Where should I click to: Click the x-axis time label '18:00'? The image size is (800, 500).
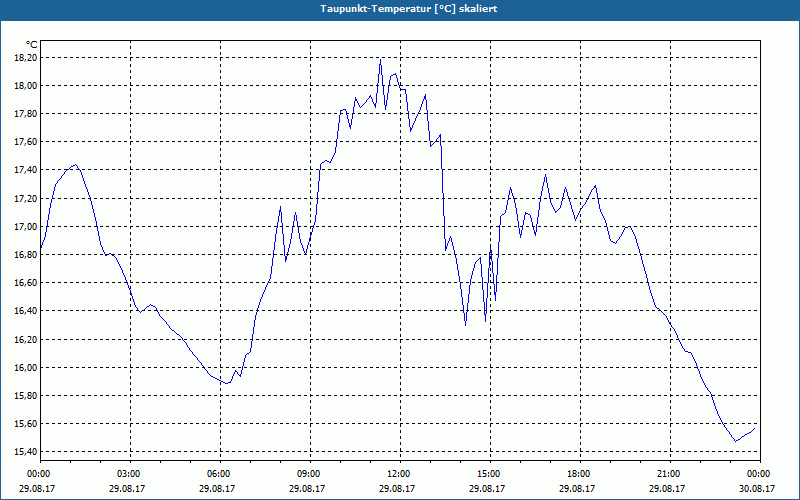580,474
